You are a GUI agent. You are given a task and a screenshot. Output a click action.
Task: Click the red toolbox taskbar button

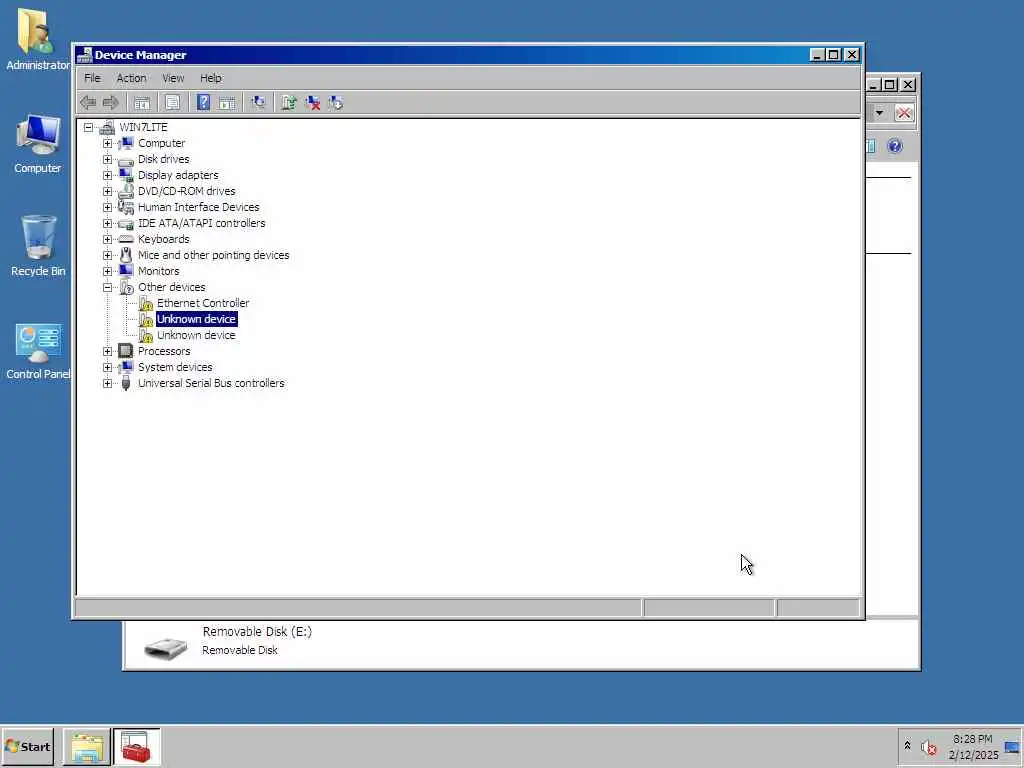click(x=136, y=747)
